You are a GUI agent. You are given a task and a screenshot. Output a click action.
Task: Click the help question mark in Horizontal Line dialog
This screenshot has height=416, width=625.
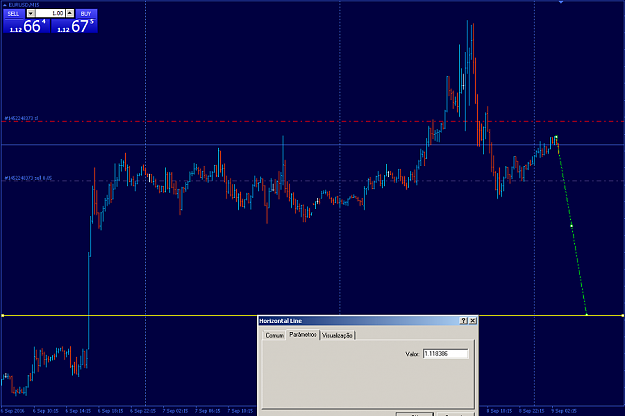(x=464, y=321)
